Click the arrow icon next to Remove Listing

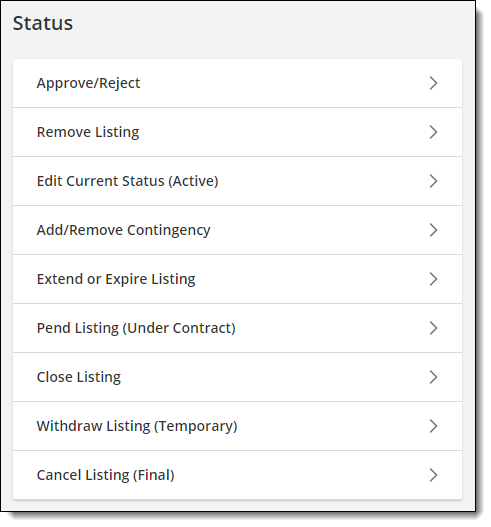point(433,132)
